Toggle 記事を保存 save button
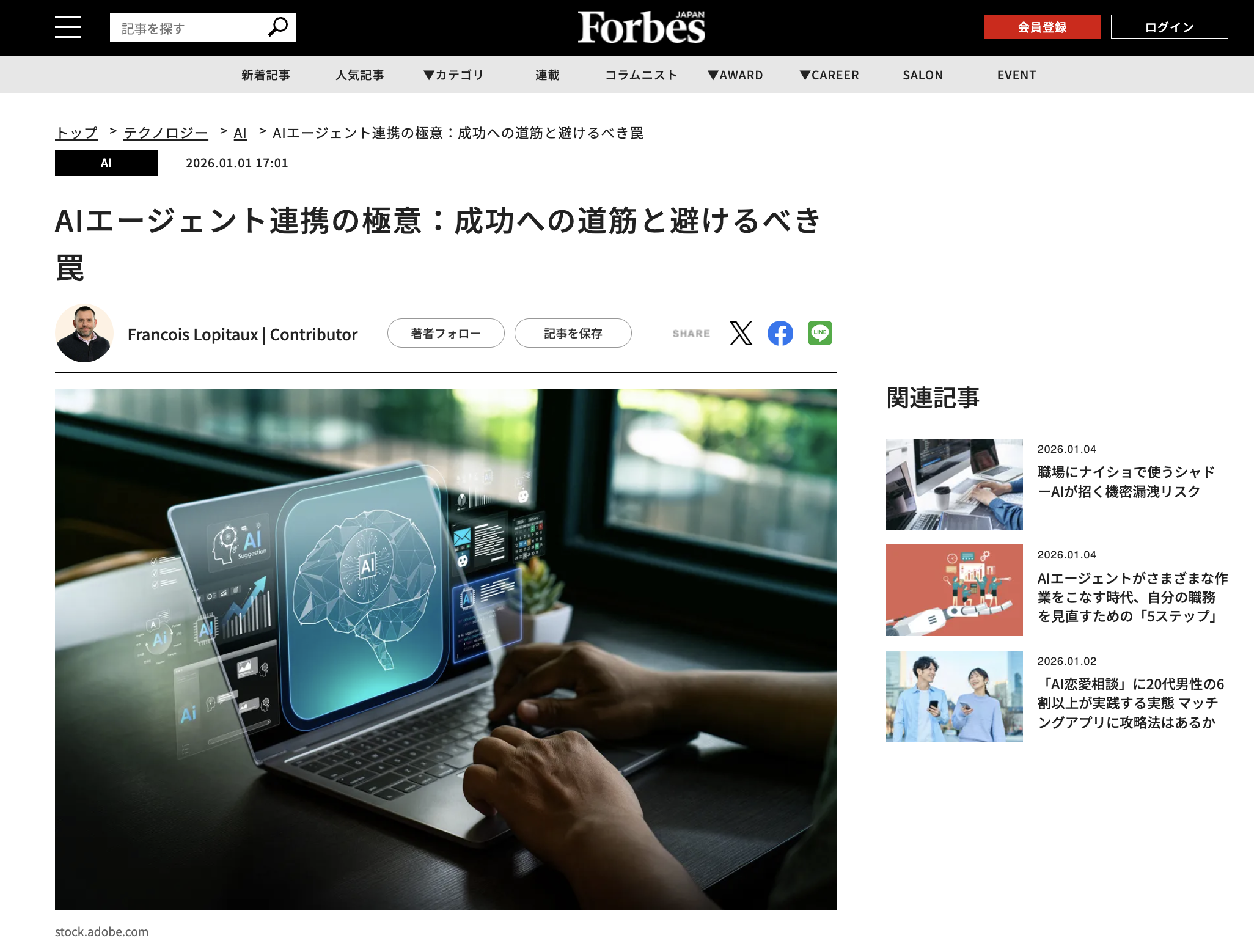 tap(573, 334)
